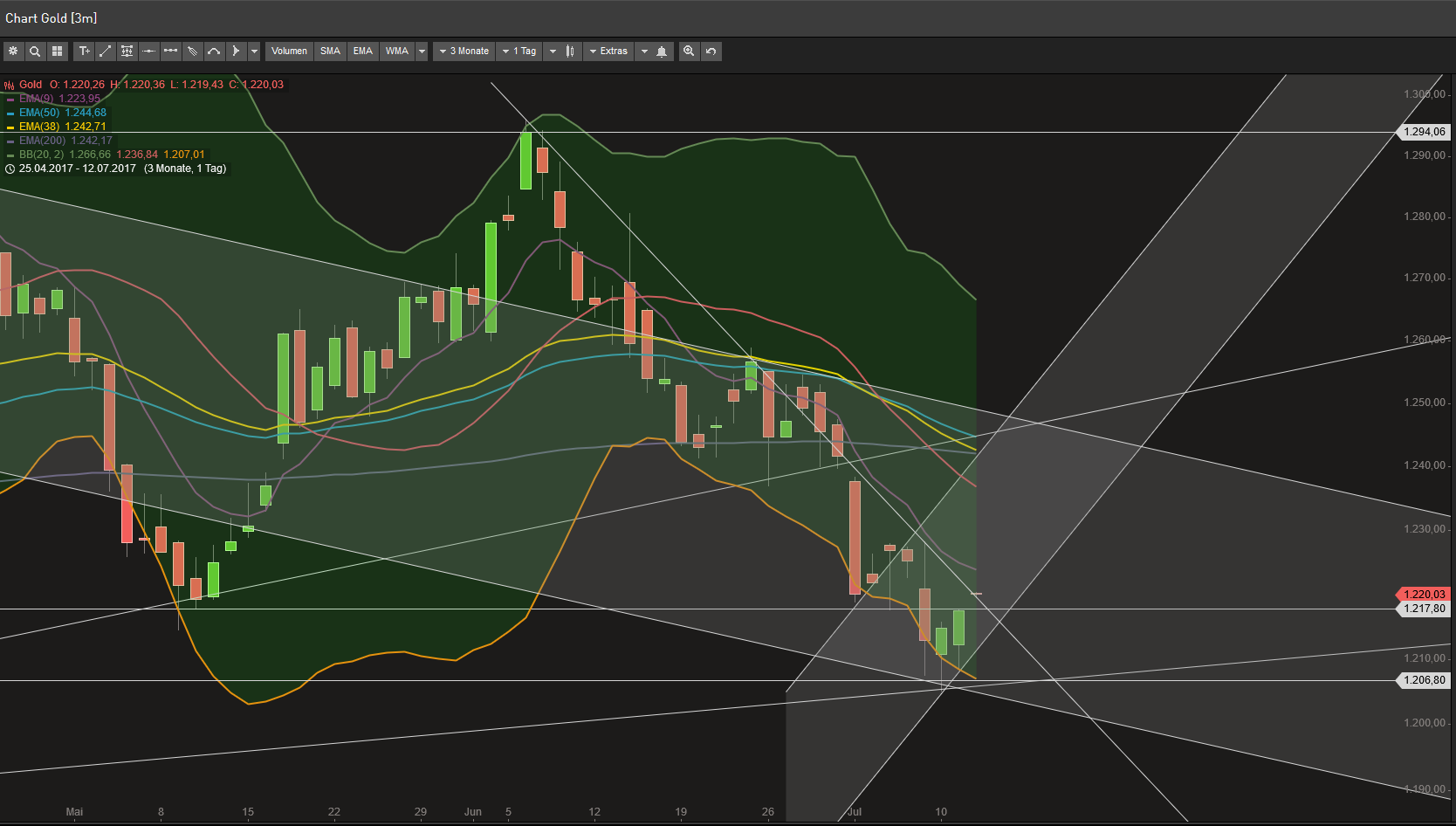Open chart settings gear icon
Viewport: 1456px width, 826px height.
13,52
